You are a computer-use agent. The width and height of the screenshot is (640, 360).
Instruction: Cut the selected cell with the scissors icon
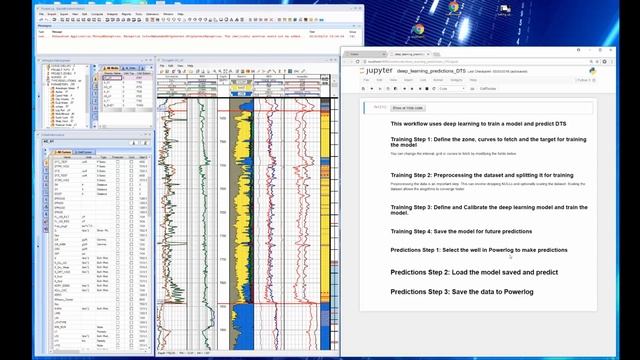pyautogui.click(x=380, y=89)
